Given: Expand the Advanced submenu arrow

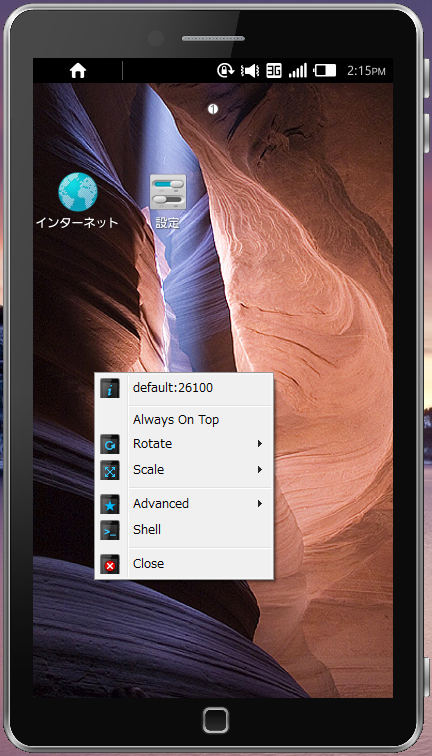Looking at the screenshot, I should pos(260,504).
